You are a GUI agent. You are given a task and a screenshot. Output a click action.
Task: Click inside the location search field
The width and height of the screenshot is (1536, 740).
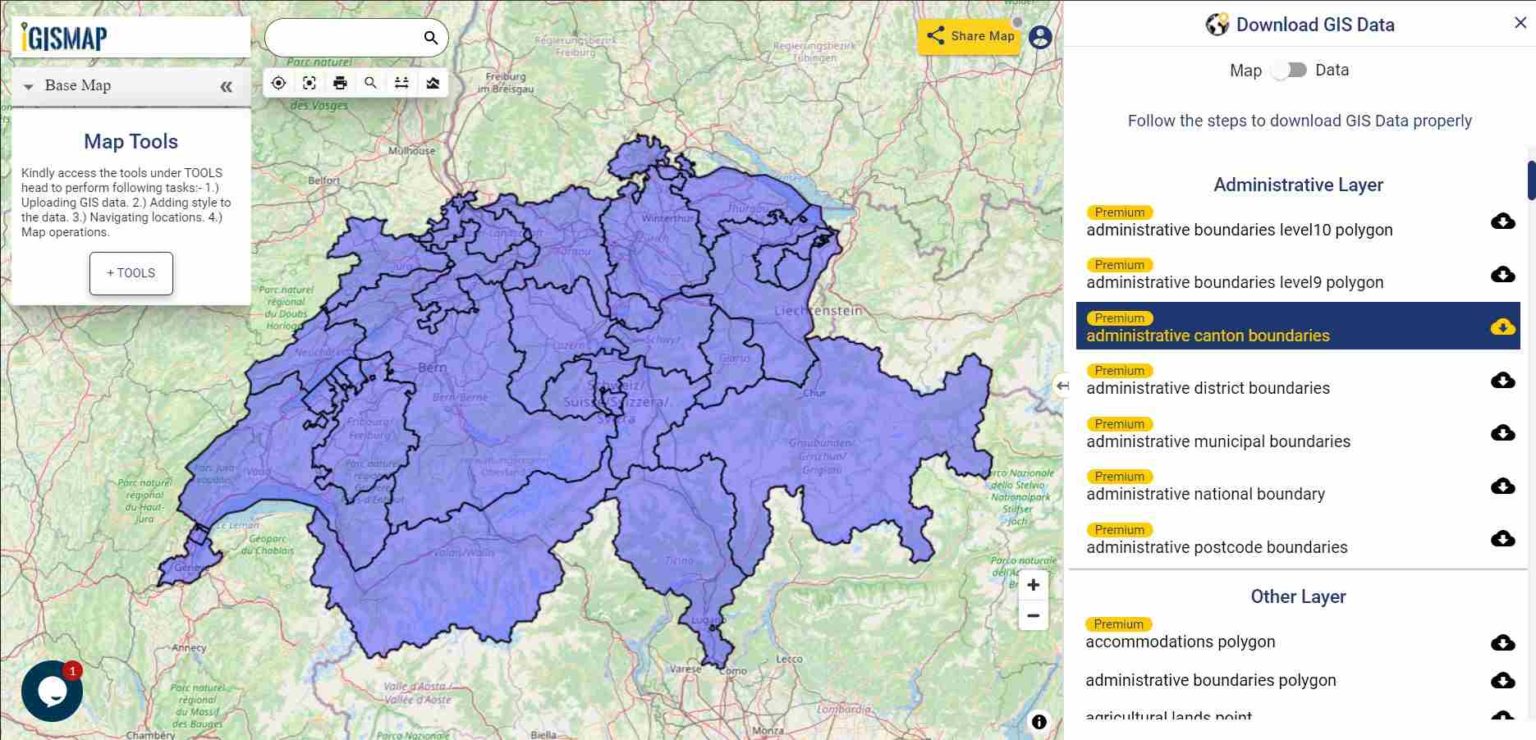coord(345,36)
